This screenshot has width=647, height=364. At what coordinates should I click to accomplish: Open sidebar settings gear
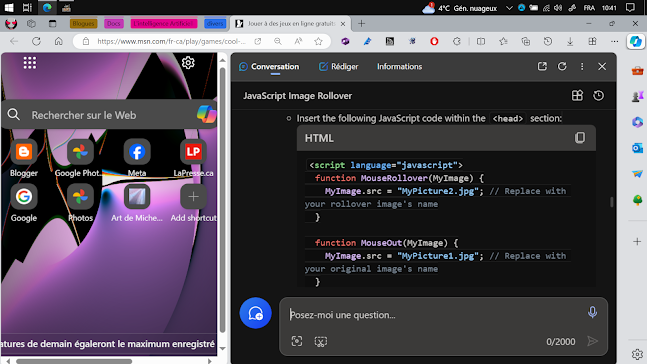click(637, 354)
